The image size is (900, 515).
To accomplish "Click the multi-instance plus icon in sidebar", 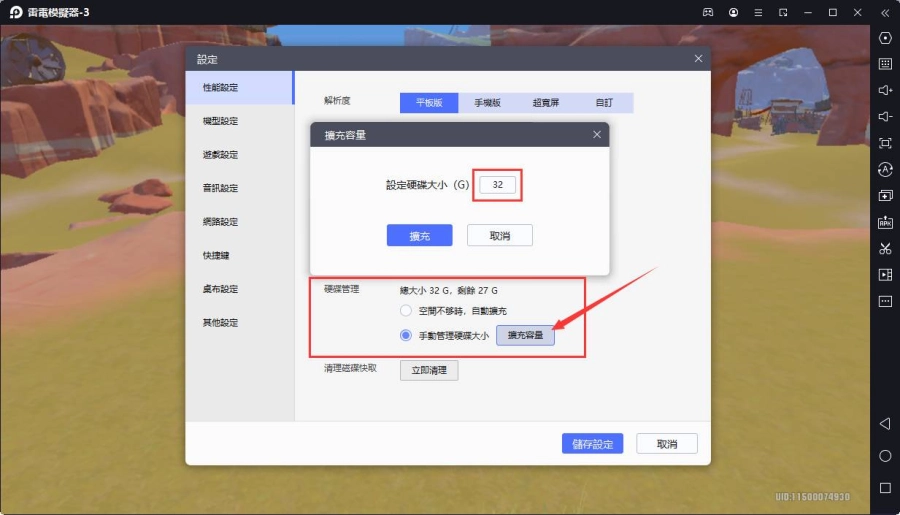I will pos(885,196).
